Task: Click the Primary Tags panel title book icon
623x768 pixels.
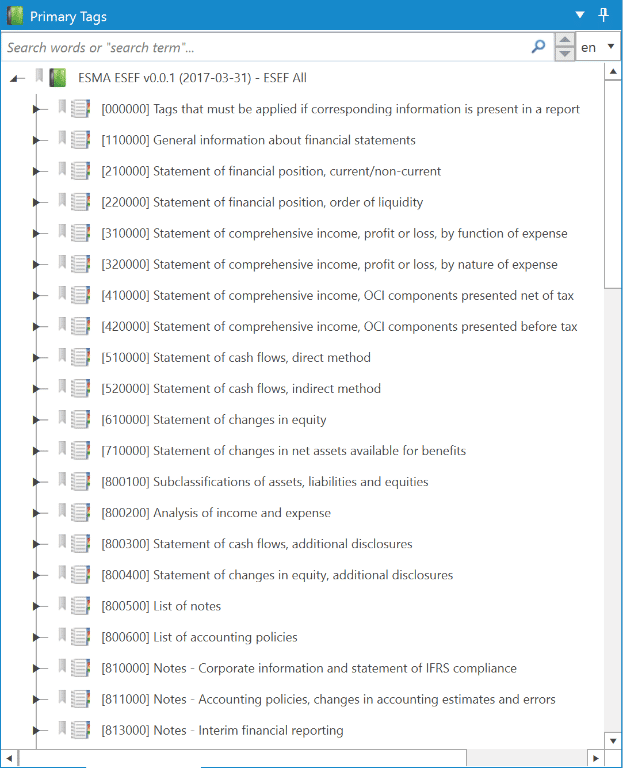Action: [x=15, y=16]
